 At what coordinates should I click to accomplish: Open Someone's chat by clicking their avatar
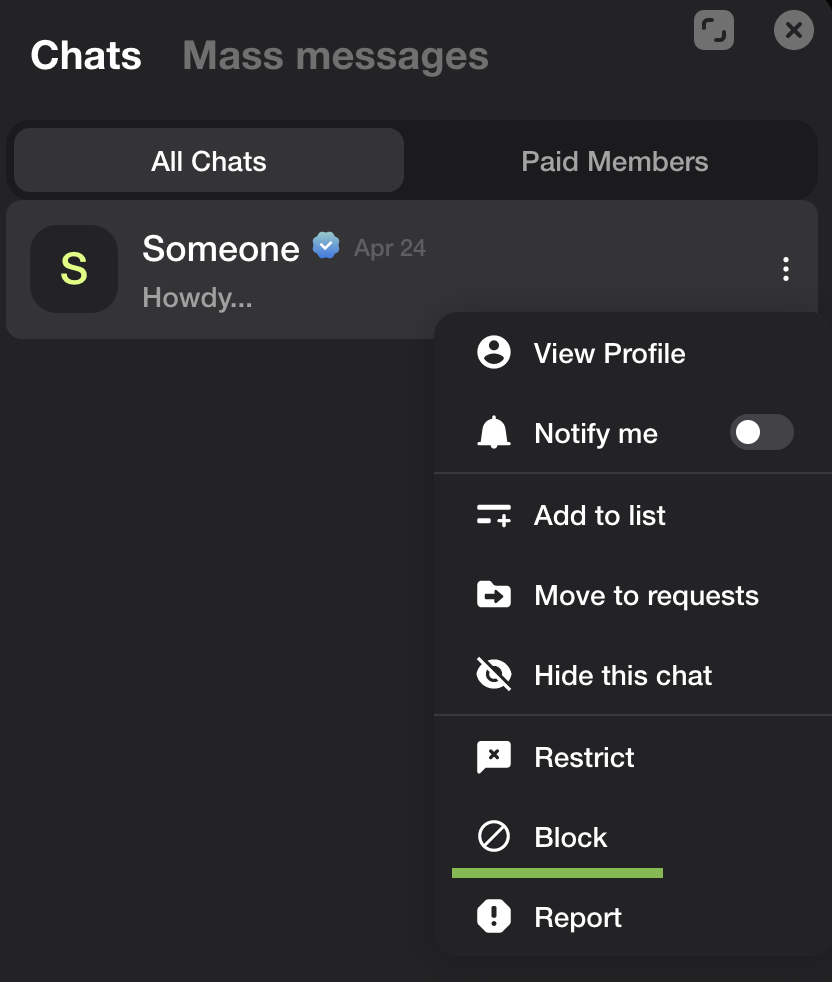point(74,268)
